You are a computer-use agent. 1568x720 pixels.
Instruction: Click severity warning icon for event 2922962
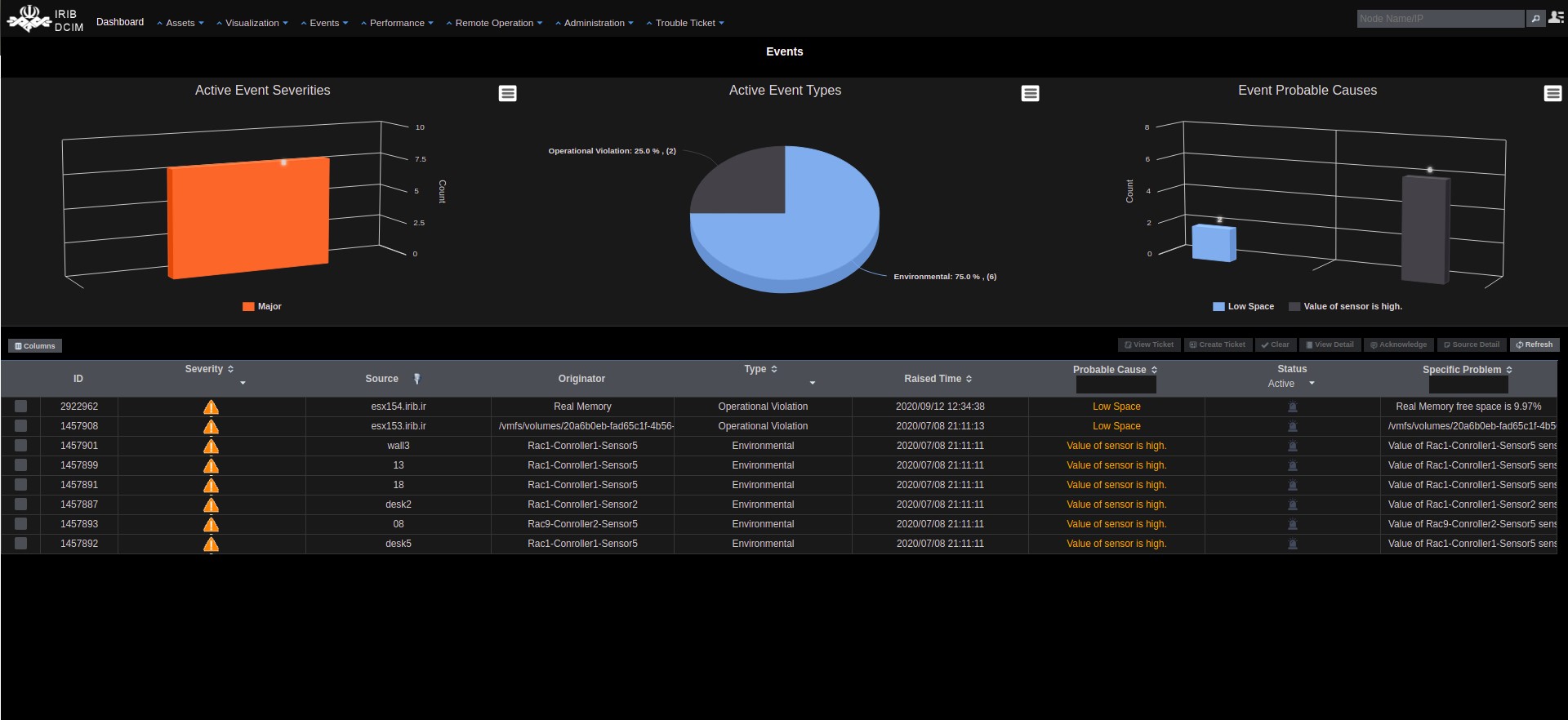pos(211,407)
